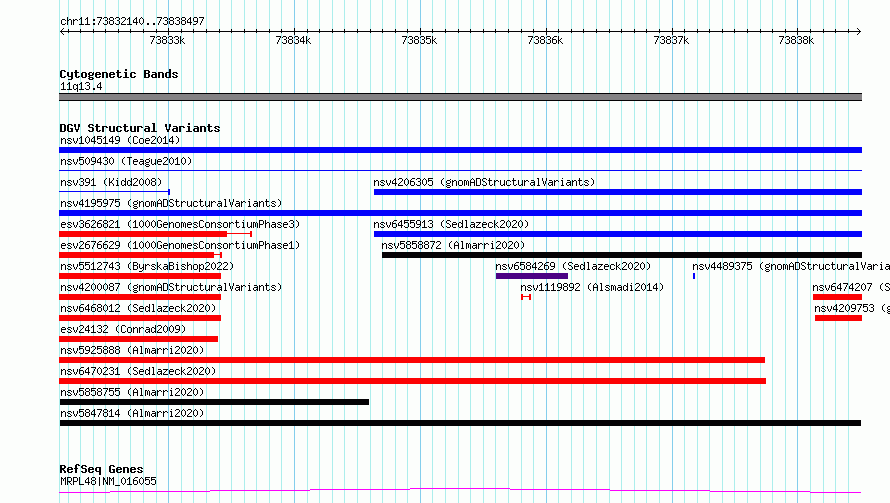The image size is (890, 503).
Task: Open variant nsv391 (Kidd2008) label
Action: [x=111, y=182]
